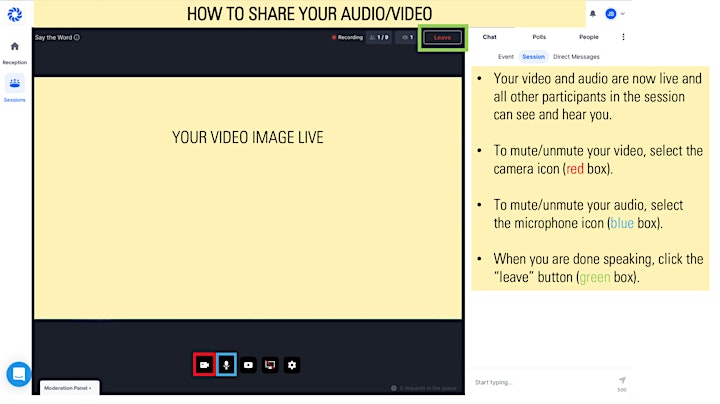This screenshot has width=720, height=404.
Task: Switch to the People tab
Action: 589,37
